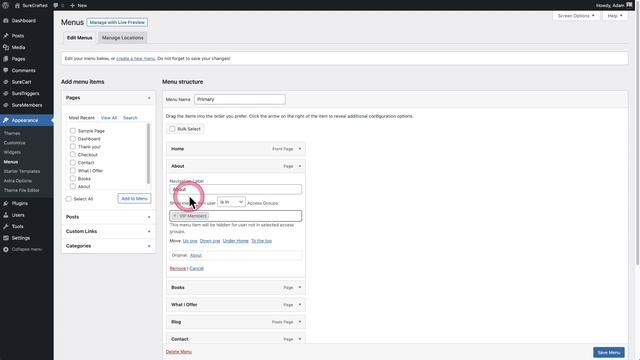Screen dimensions: 640x360
Task: Click the Delete Menu link
Action: click(x=179, y=351)
